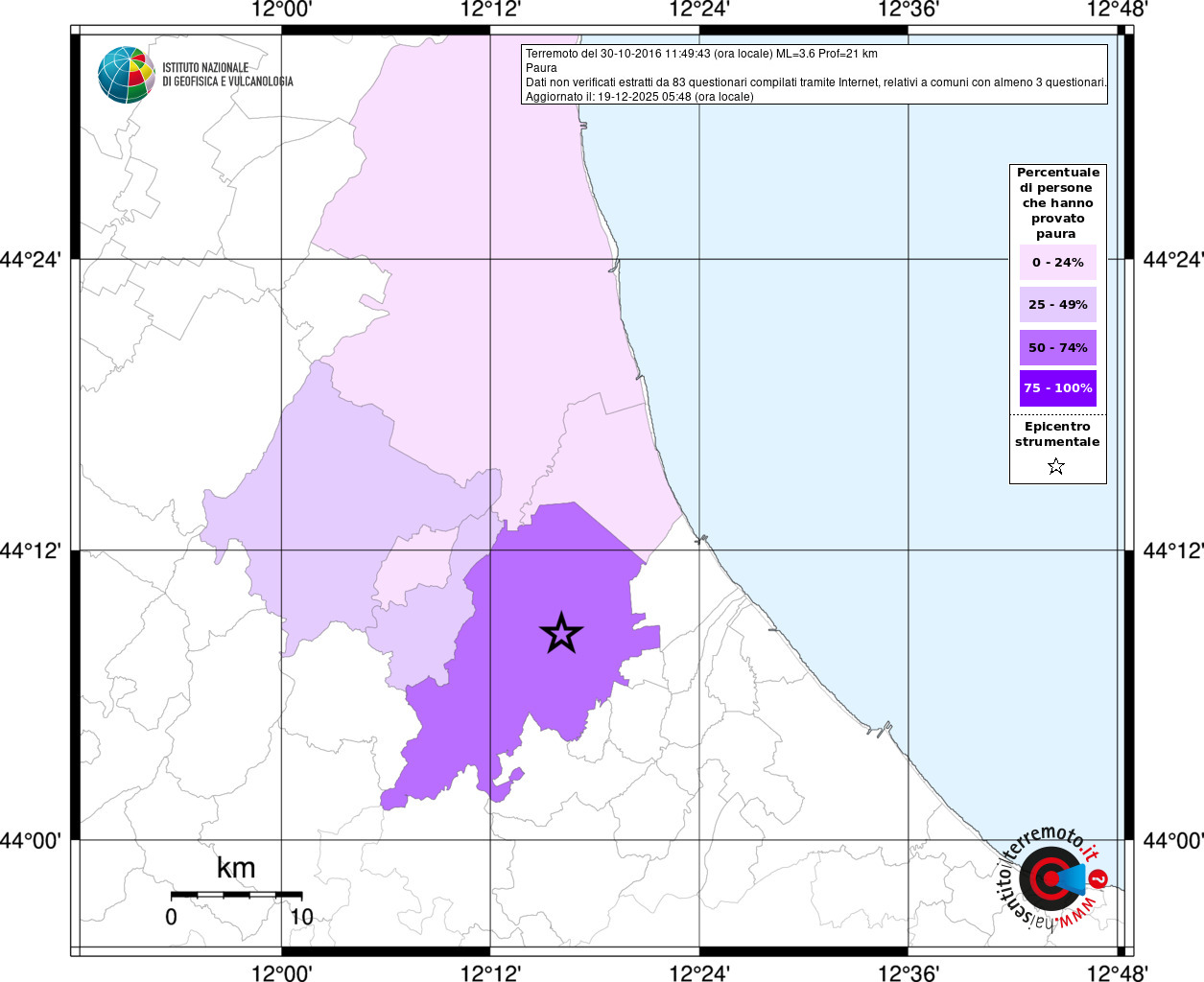
Task: Click the km scale bar
Action: pyautogui.click(x=236, y=895)
